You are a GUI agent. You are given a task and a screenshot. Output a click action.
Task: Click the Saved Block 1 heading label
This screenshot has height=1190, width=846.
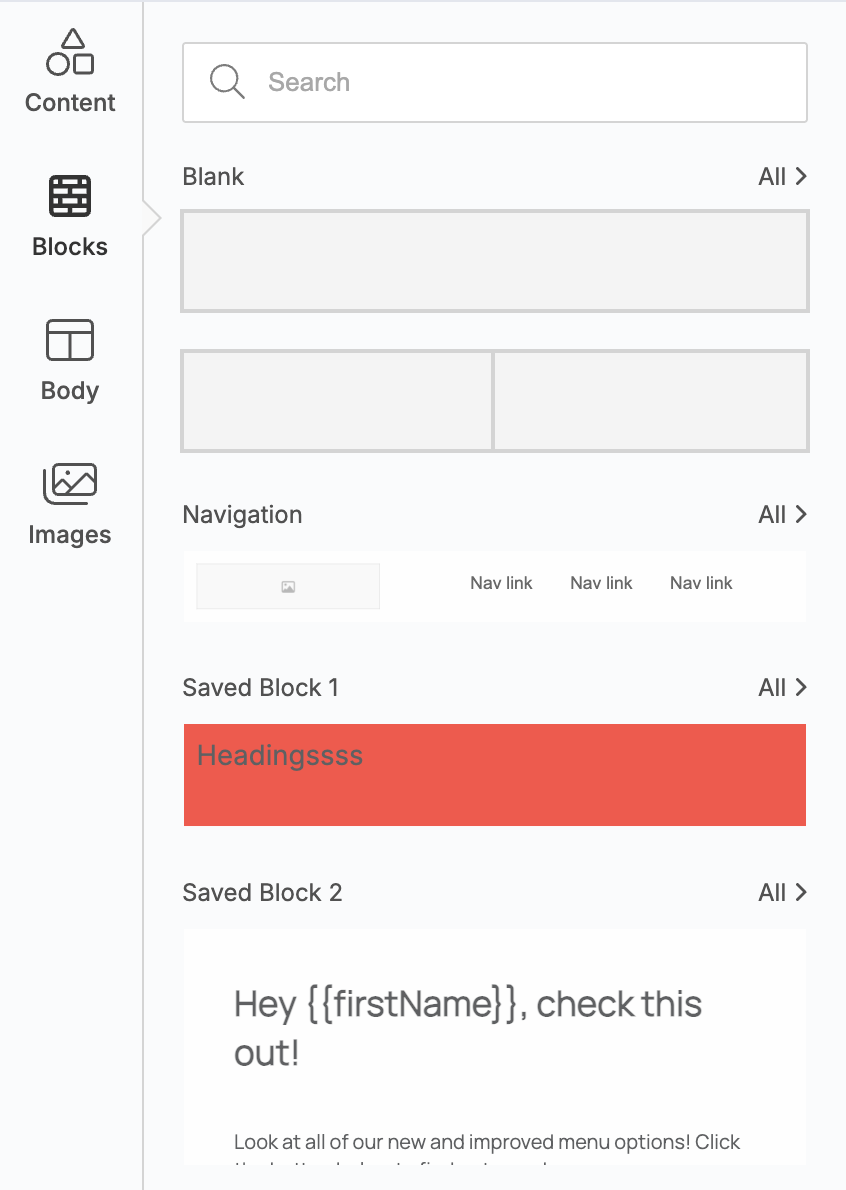coord(261,688)
